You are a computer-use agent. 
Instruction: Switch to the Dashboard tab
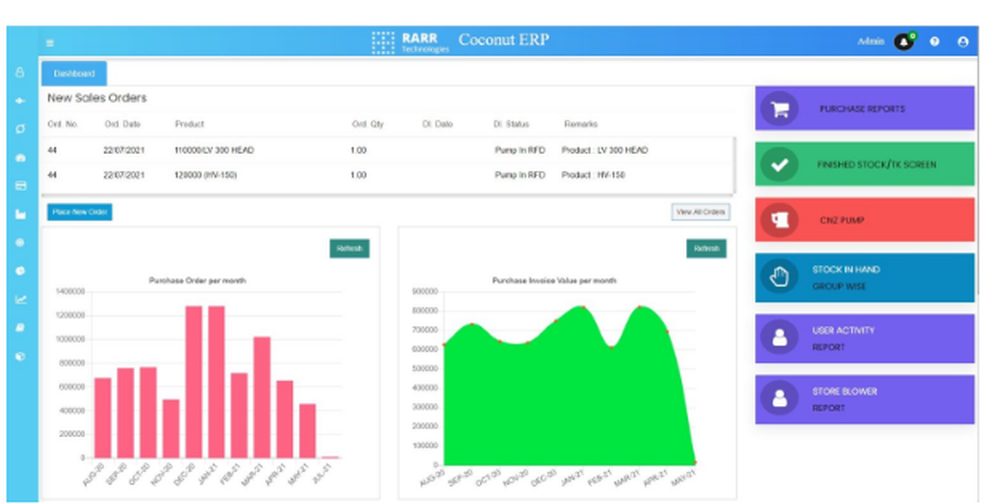pyautogui.click(x=74, y=74)
